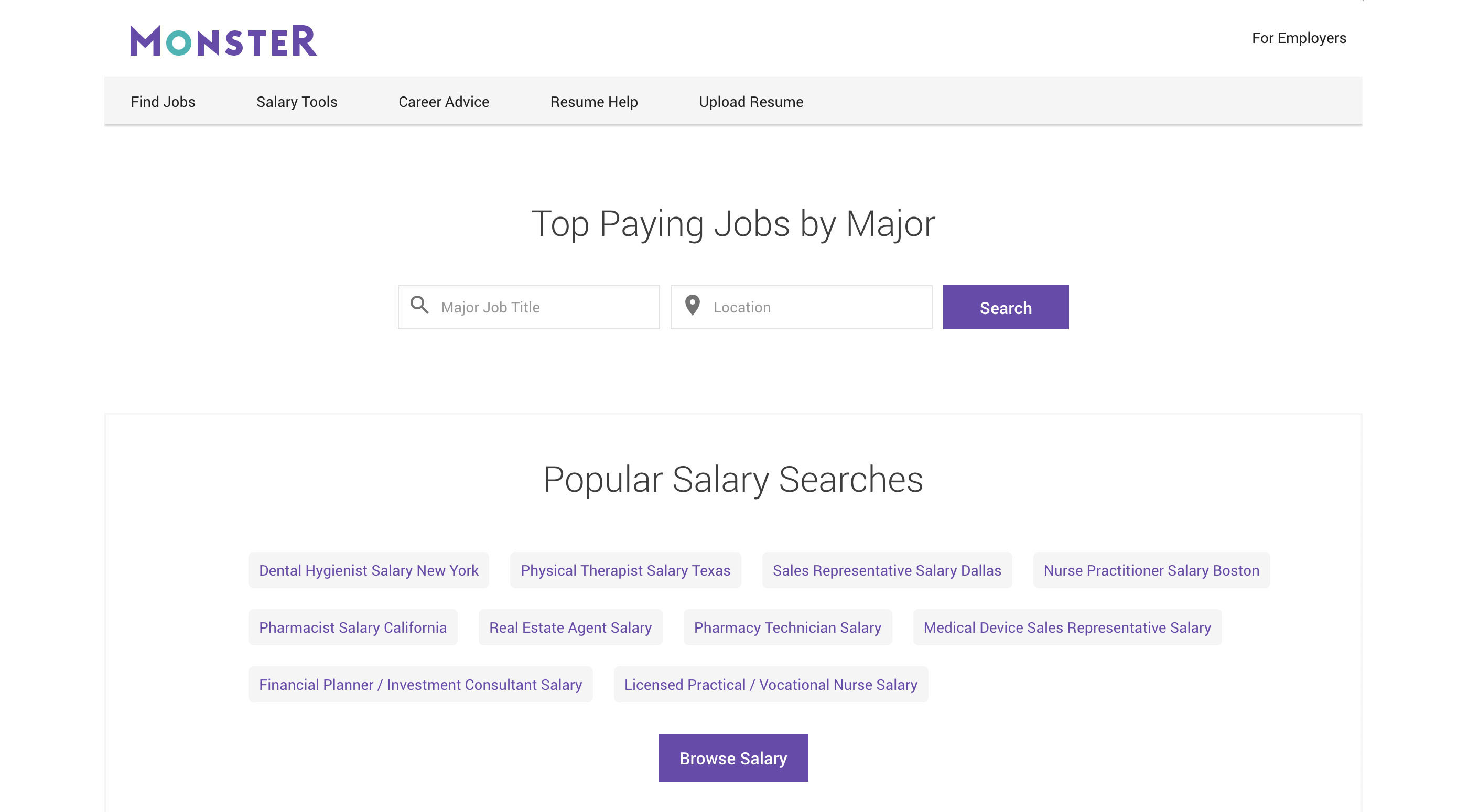This screenshot has width=1468, height=812.
Task: Select Sales Representative Salary Dallas
Action: pos(886,570)
